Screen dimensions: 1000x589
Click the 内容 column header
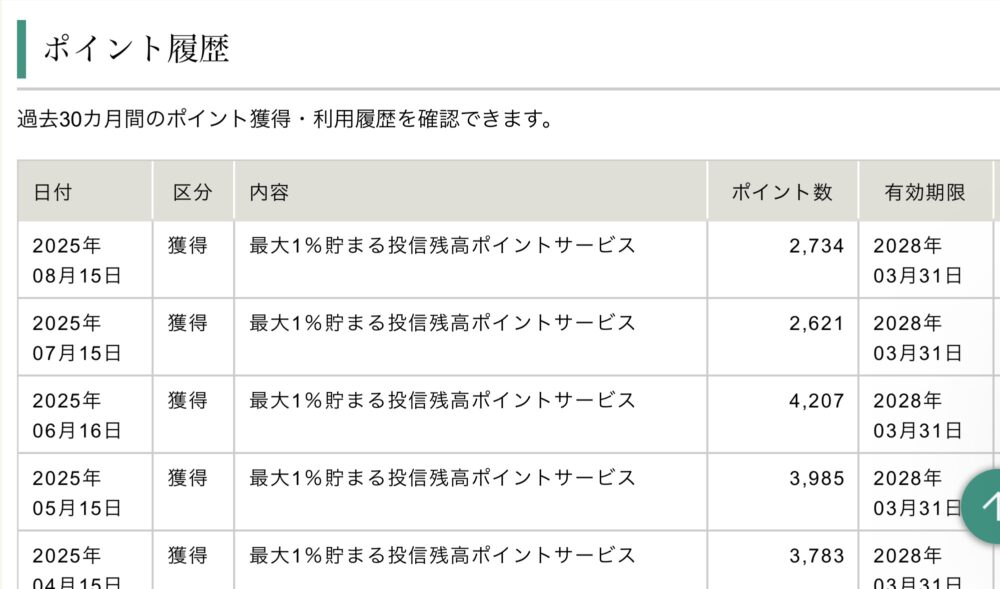pos(269,192)
